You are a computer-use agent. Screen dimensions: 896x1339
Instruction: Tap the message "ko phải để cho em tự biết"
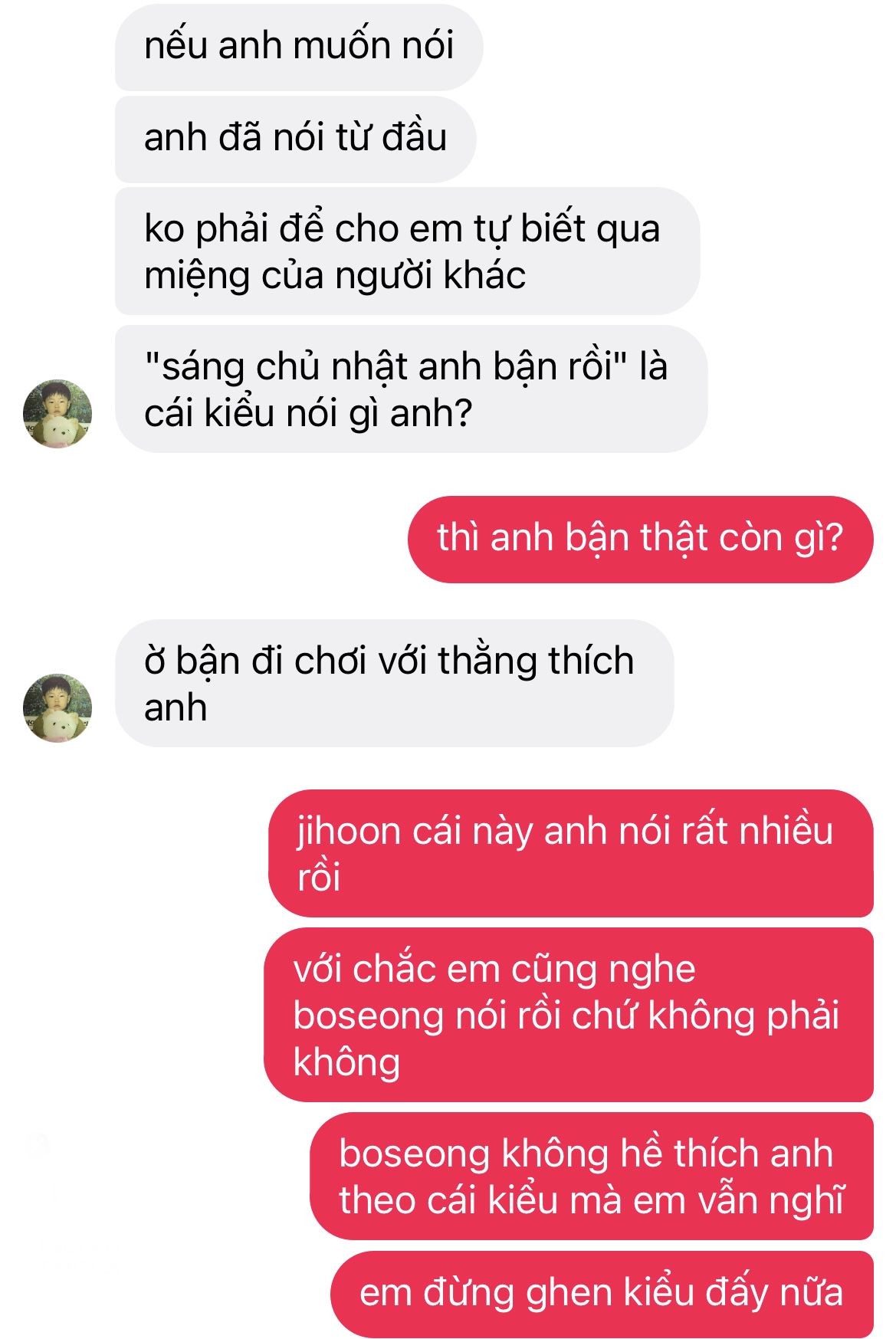coord(407,251)
